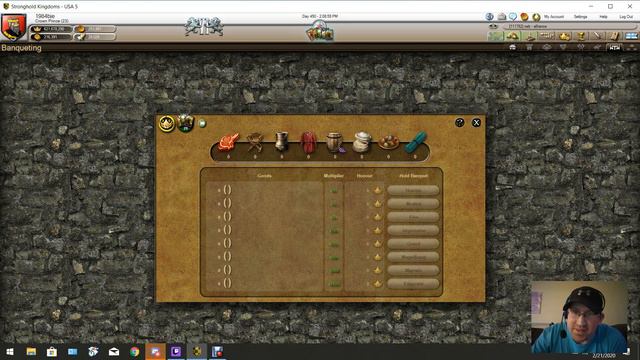The height and width of the screenshot is (360, 640).
Task: Click the faith points counter icon
Action: click(x=80, y=29)
